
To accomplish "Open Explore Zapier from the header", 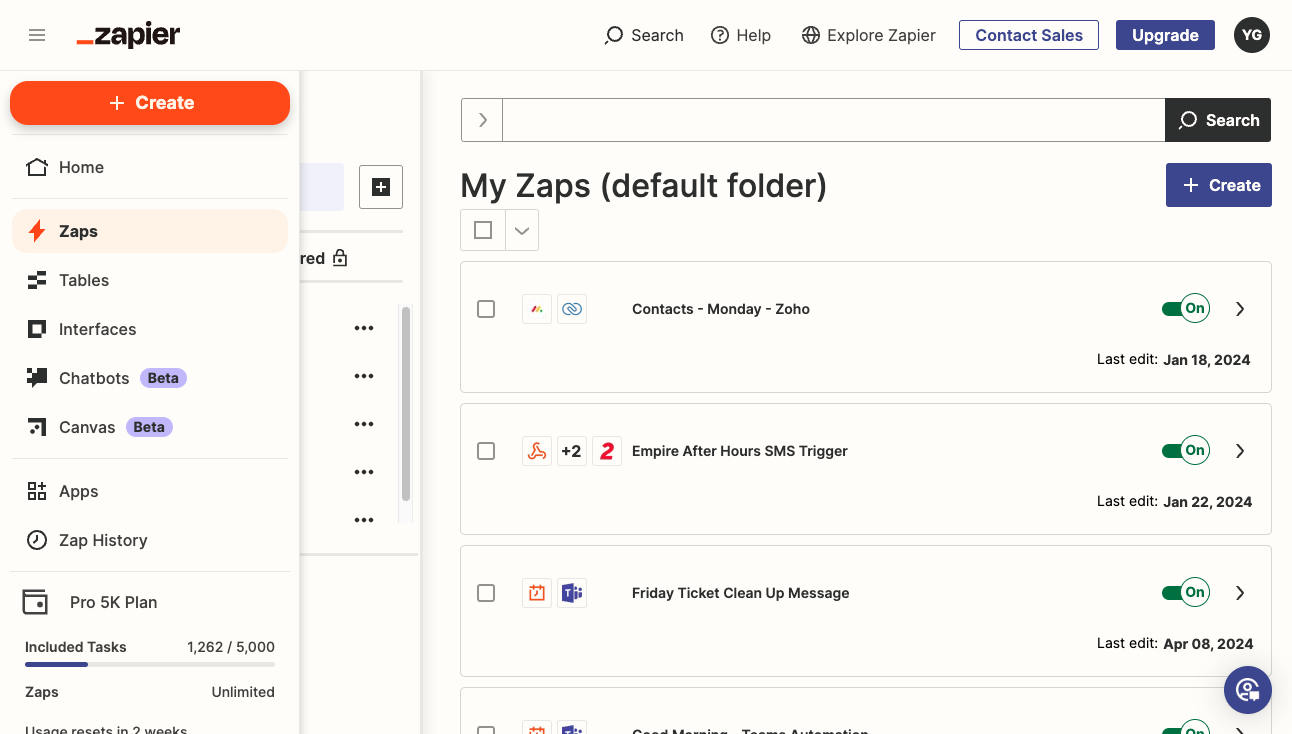I will coord(869,35).
